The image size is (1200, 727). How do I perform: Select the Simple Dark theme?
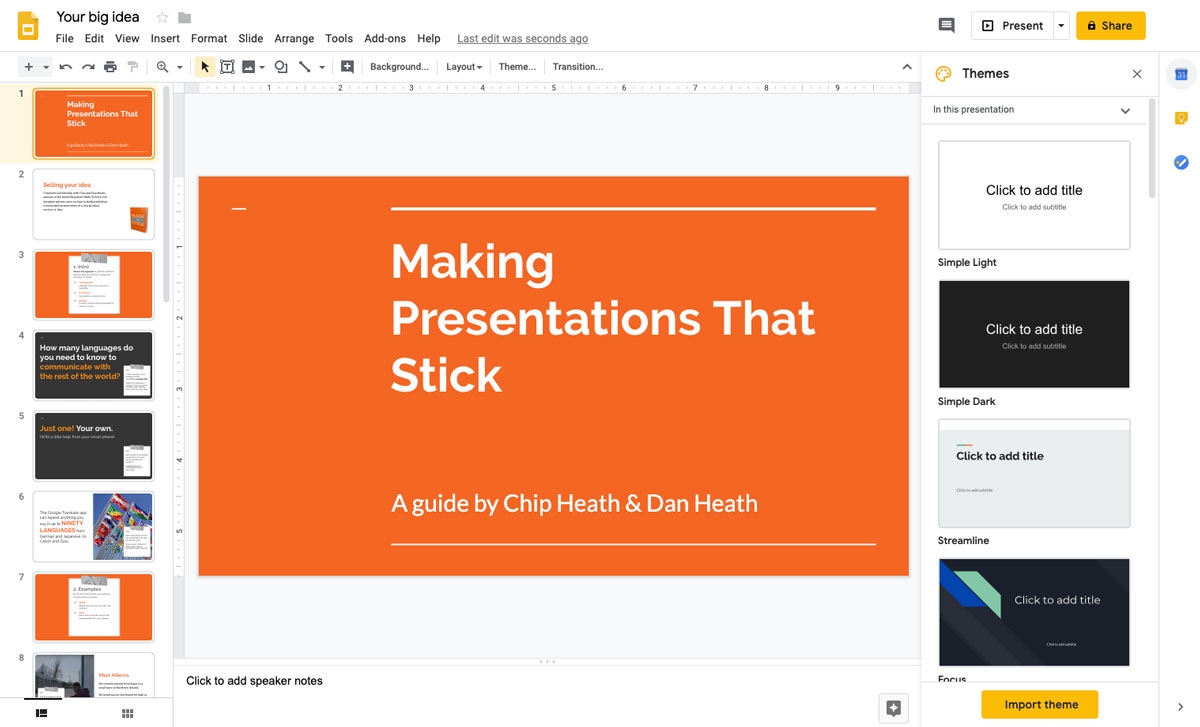click(1033, 334)
